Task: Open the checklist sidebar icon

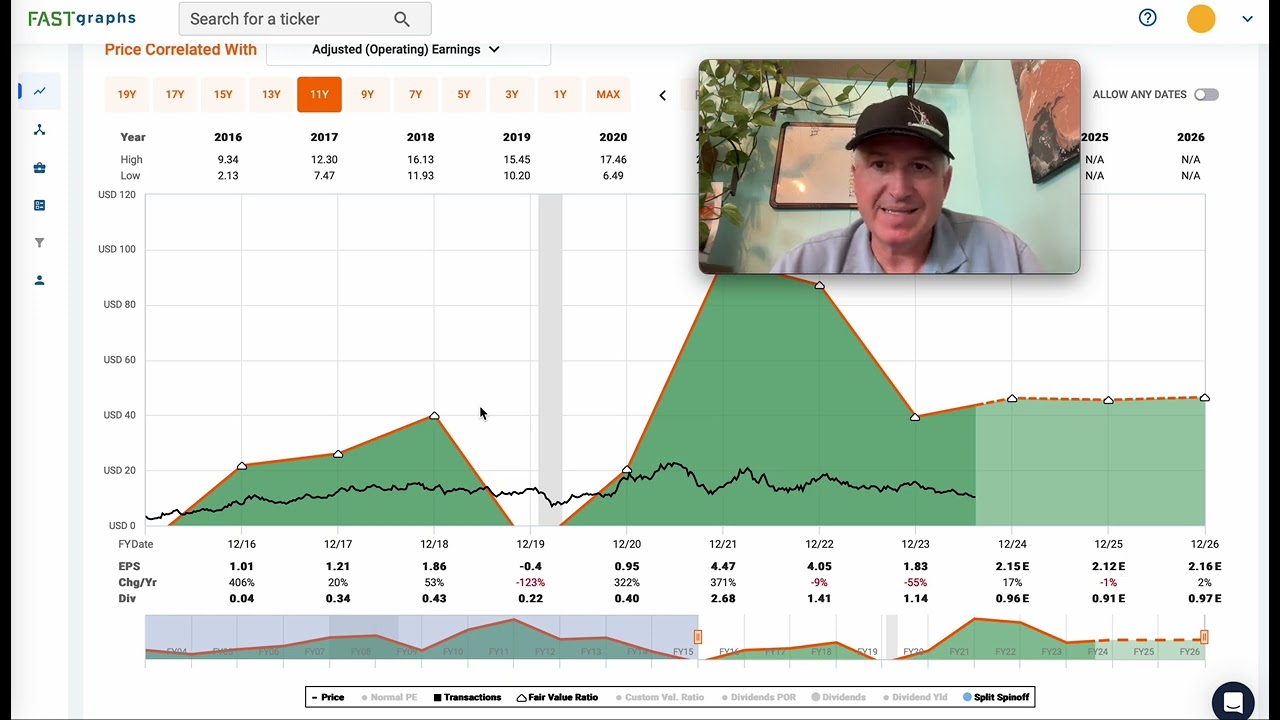Action: [40, 205]
